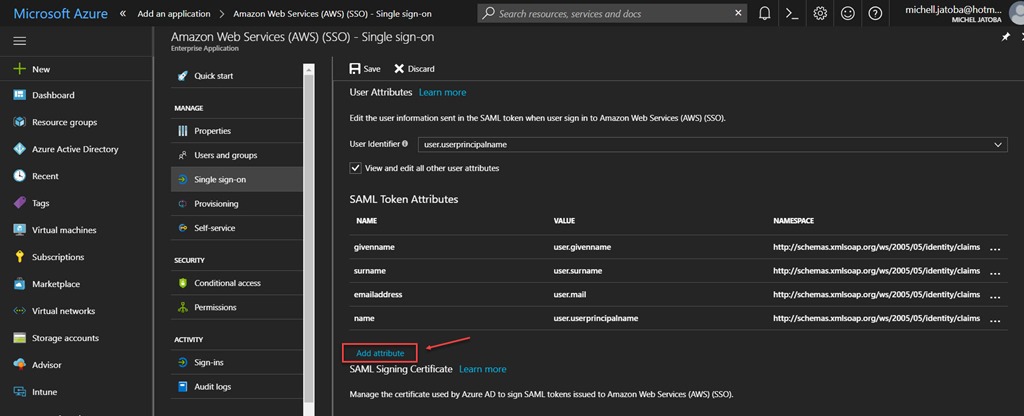Save the single sign-on settings

[364, 69]
